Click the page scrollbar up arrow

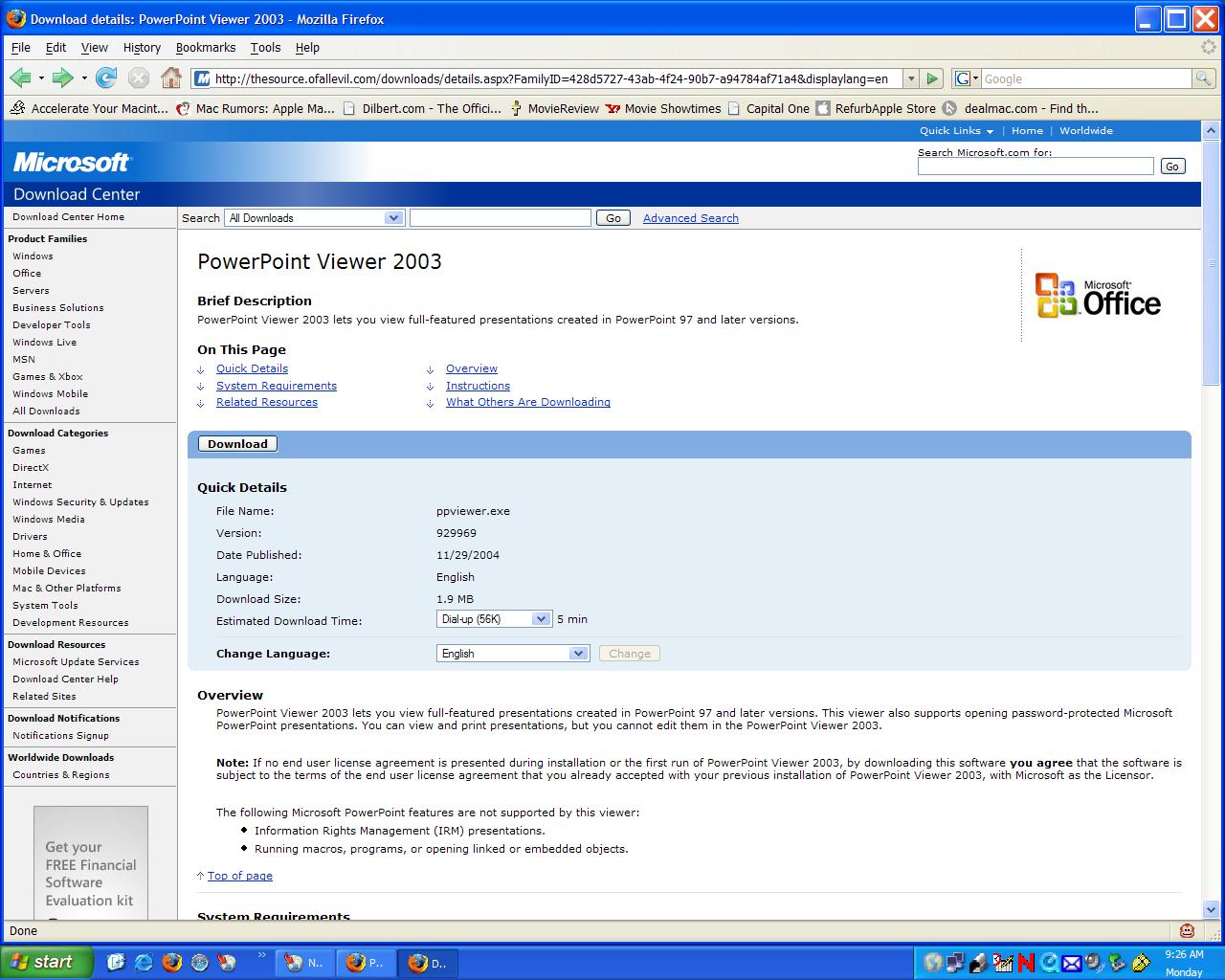tap(1211, 131)
